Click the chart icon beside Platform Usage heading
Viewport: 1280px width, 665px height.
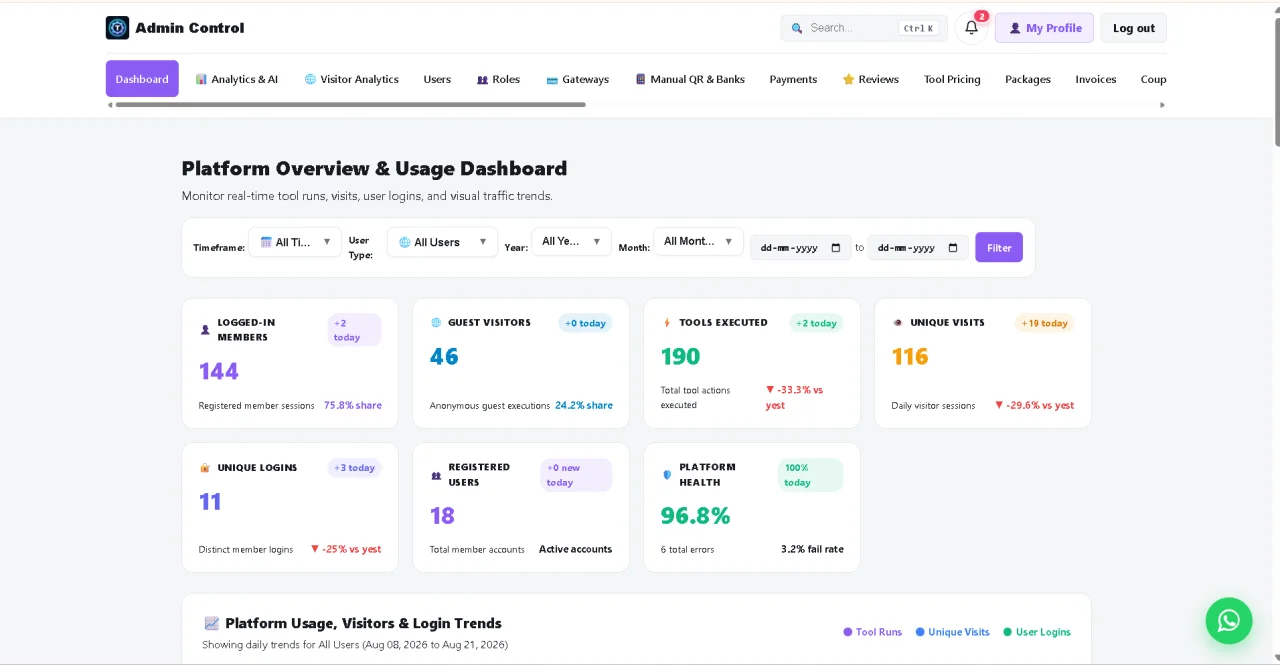point(212,623)
